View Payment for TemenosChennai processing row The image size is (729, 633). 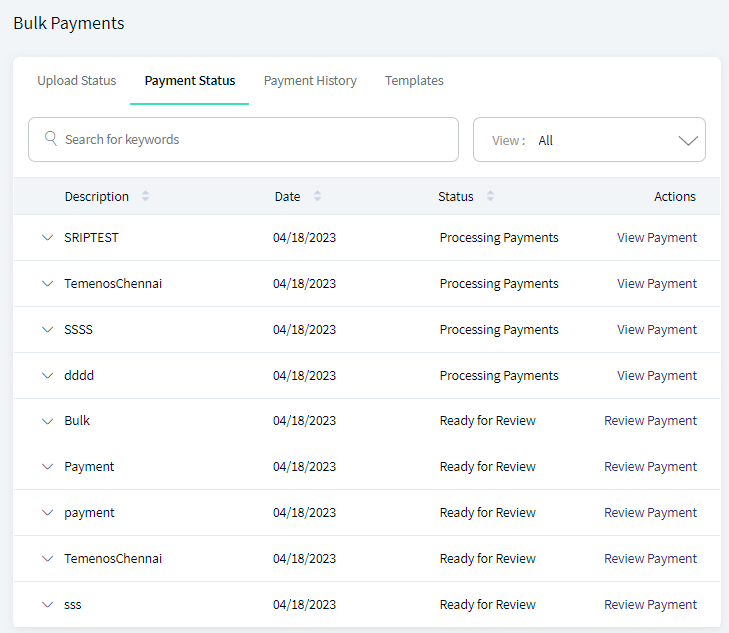click(x=656, y=284)
